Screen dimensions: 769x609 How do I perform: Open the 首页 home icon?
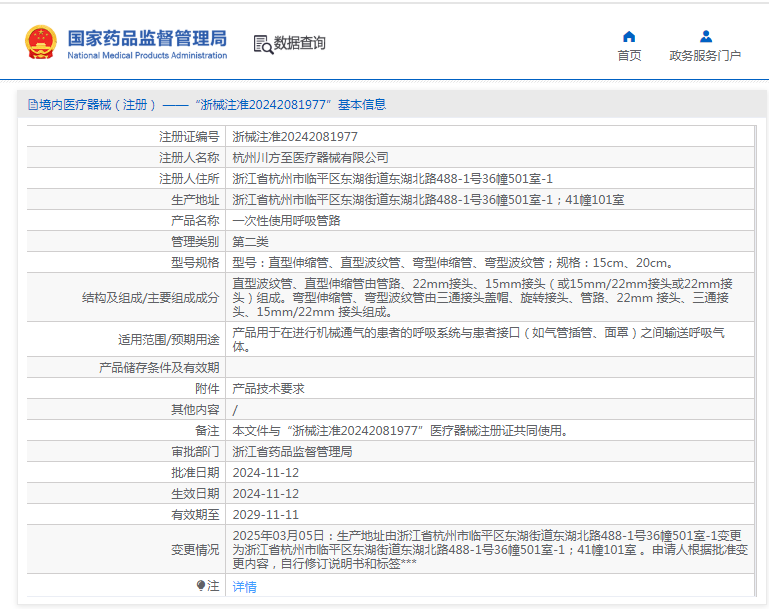(x=629, y=37)
